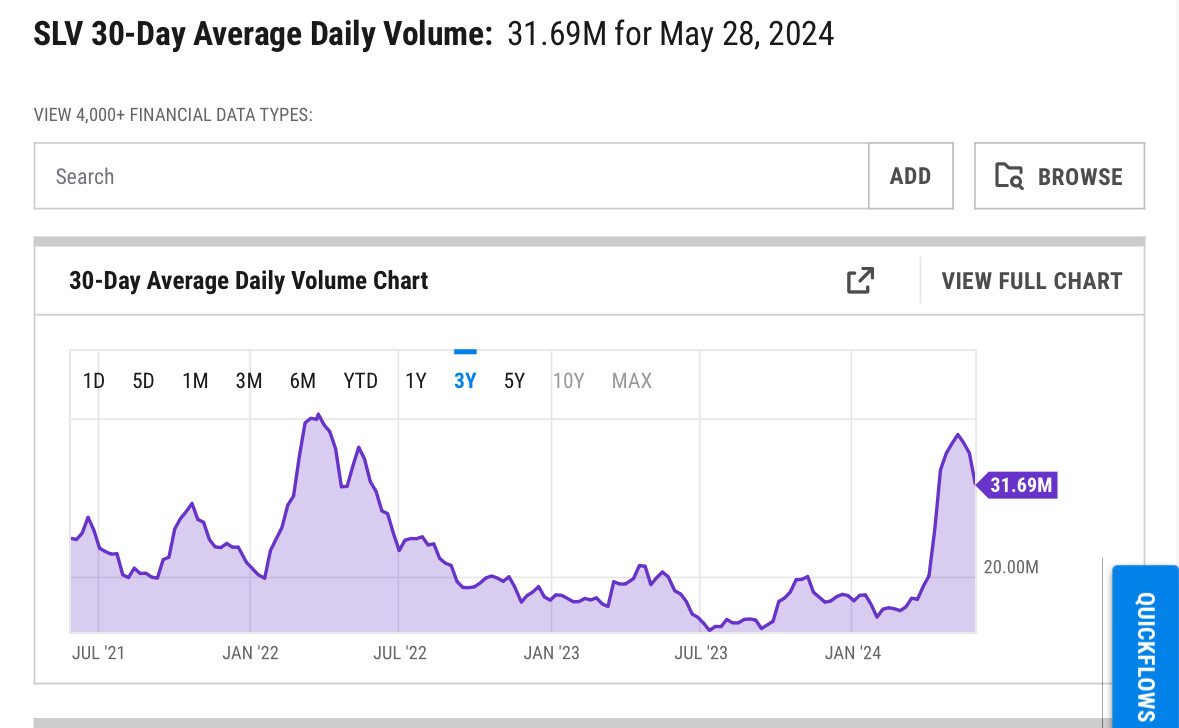
Task: Set chart range to 1Y
Action: [416, 381]
